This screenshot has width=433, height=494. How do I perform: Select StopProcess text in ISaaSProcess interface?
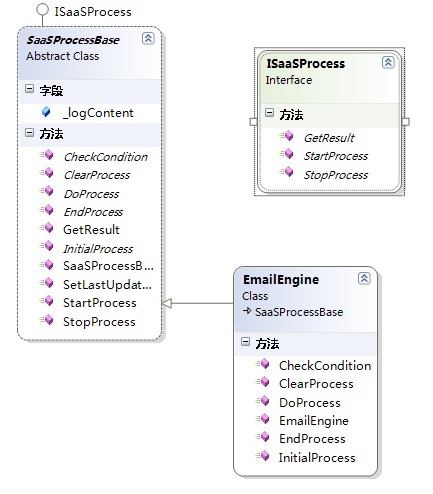click(336, 175)
